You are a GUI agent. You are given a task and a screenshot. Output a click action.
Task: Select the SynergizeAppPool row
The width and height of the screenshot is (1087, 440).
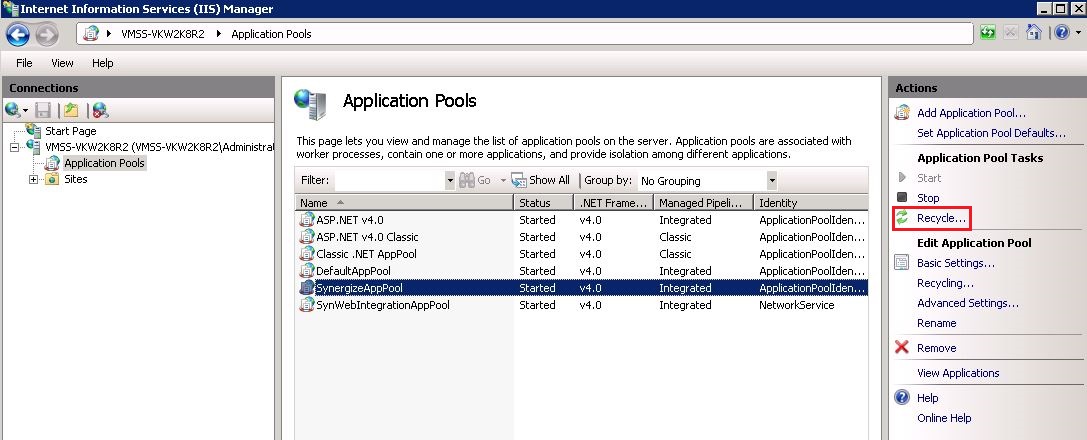(x=582, y=288)
